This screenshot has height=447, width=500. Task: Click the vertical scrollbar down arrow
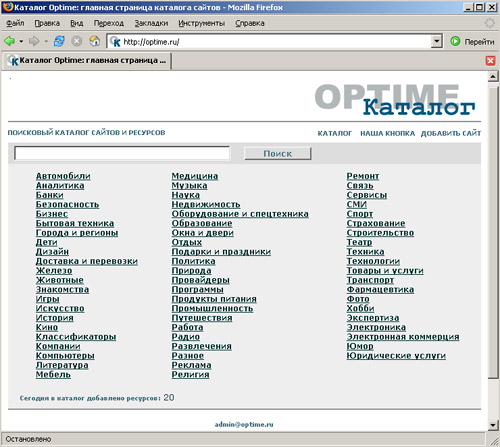pos(493,425)
